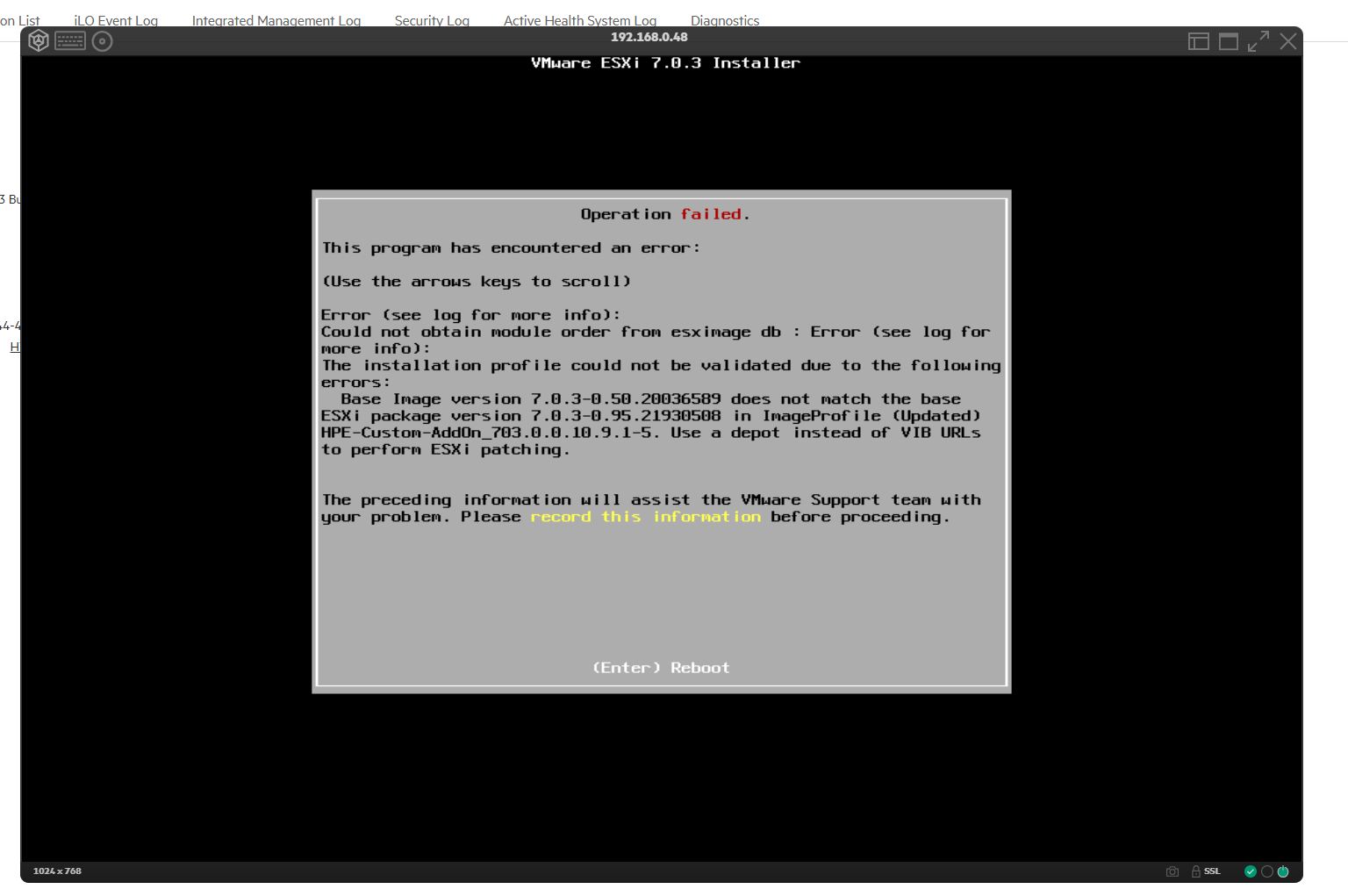
Task: Open the virtual media disc icon
Action: pyautogui.click(x=103, y=41)
